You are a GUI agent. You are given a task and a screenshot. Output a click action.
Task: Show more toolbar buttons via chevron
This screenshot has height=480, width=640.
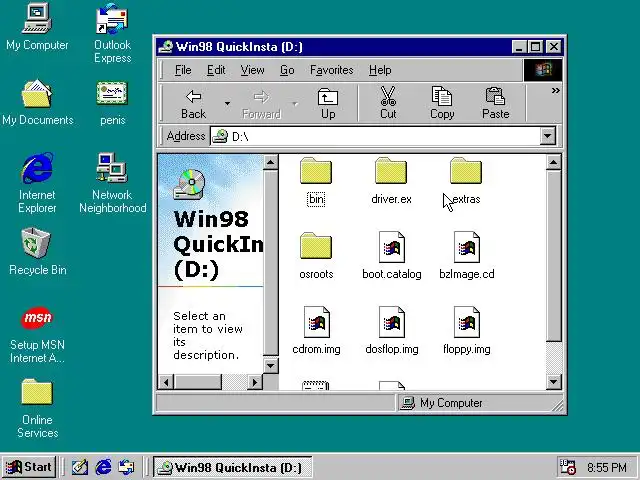[555, 90]
